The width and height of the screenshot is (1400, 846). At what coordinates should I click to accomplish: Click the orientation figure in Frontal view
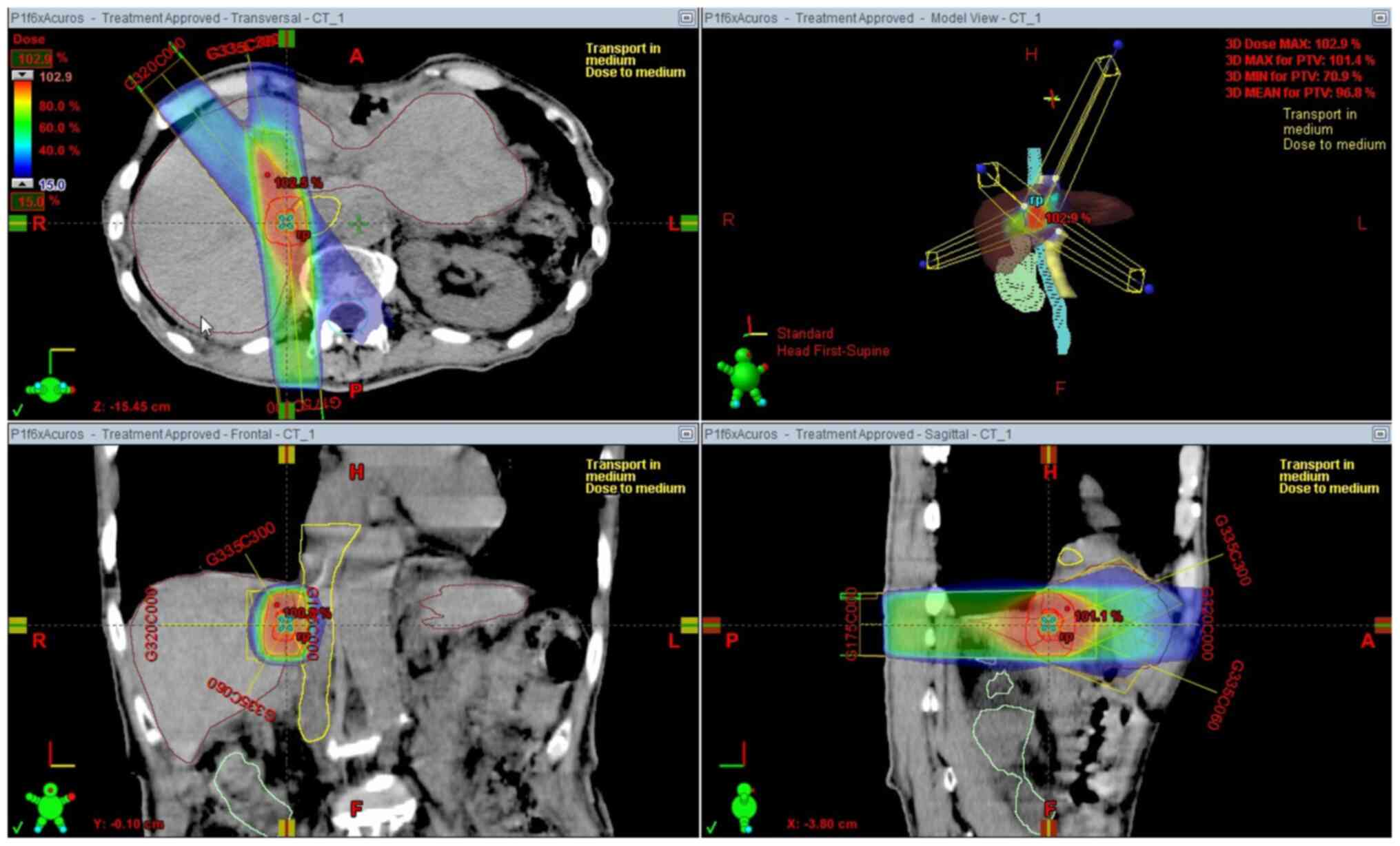click(50, 805)
